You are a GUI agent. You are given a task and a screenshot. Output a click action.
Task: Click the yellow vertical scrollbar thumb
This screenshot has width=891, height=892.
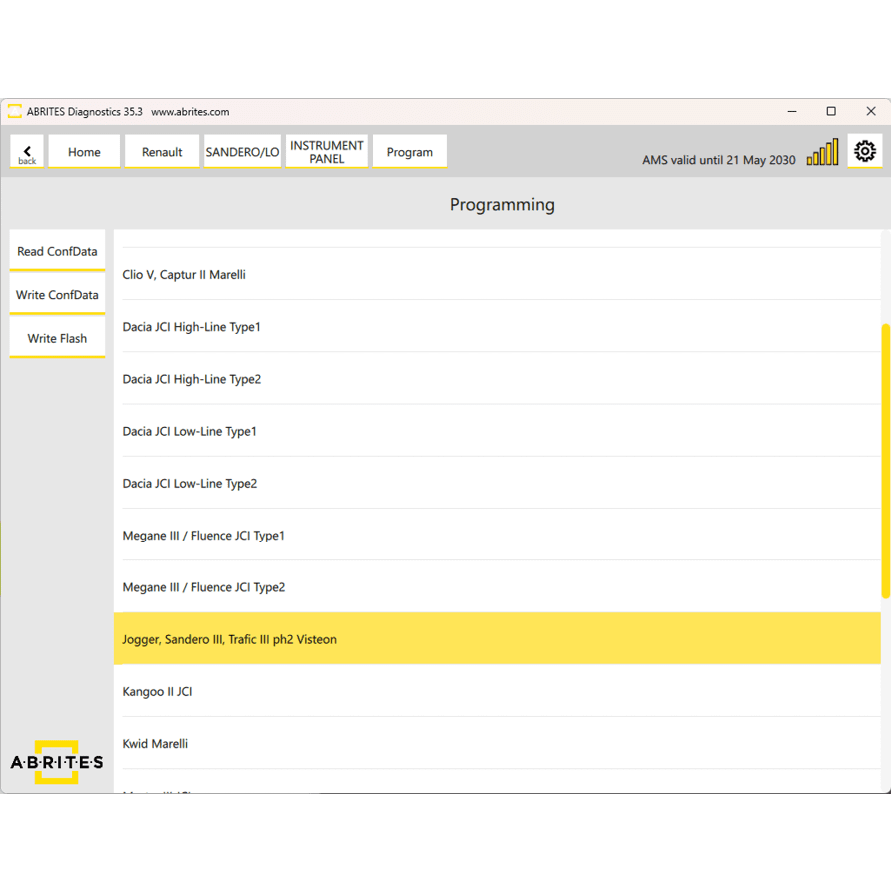click(x=885, y=460)
